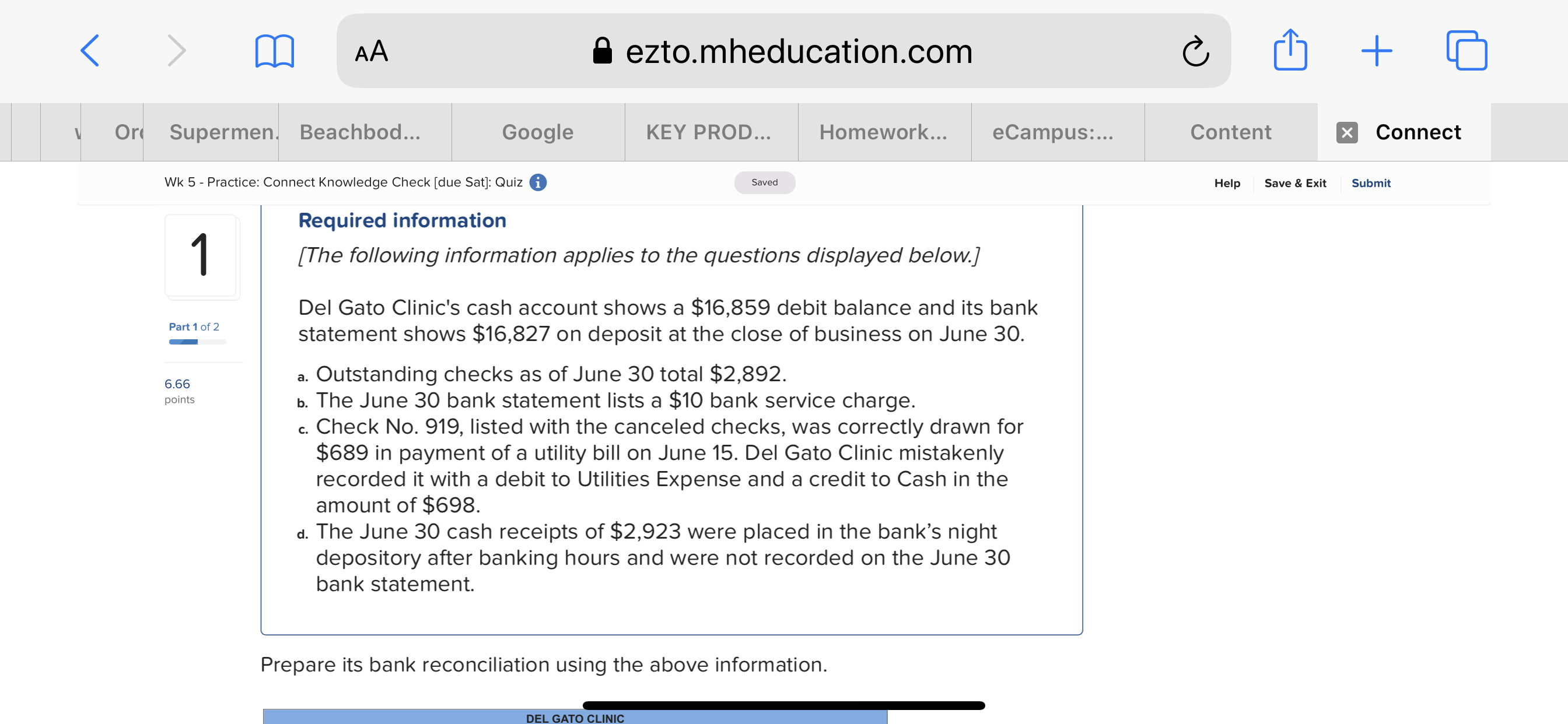
Task: Click the Submit link
Action: coord(1370,183)
